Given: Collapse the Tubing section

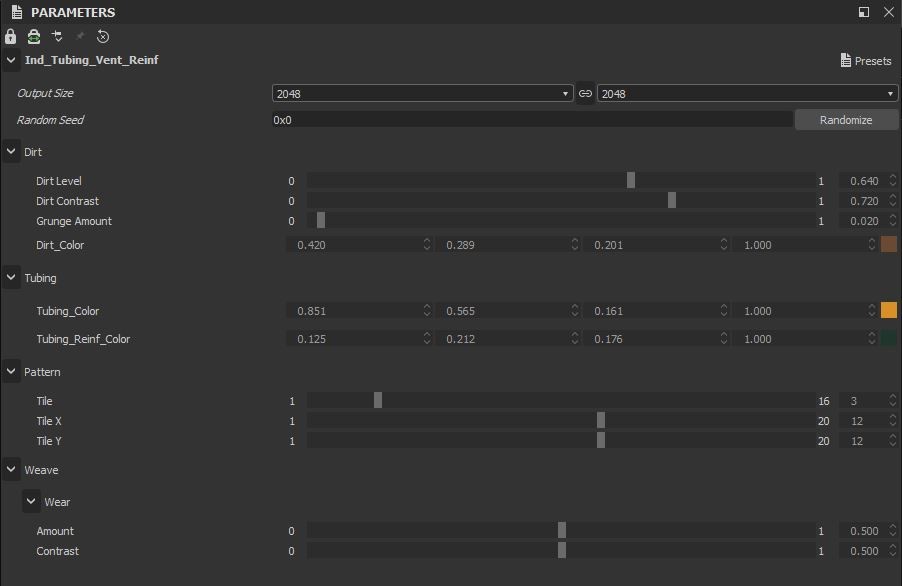Looking at the screenshot, I should 11,277.
